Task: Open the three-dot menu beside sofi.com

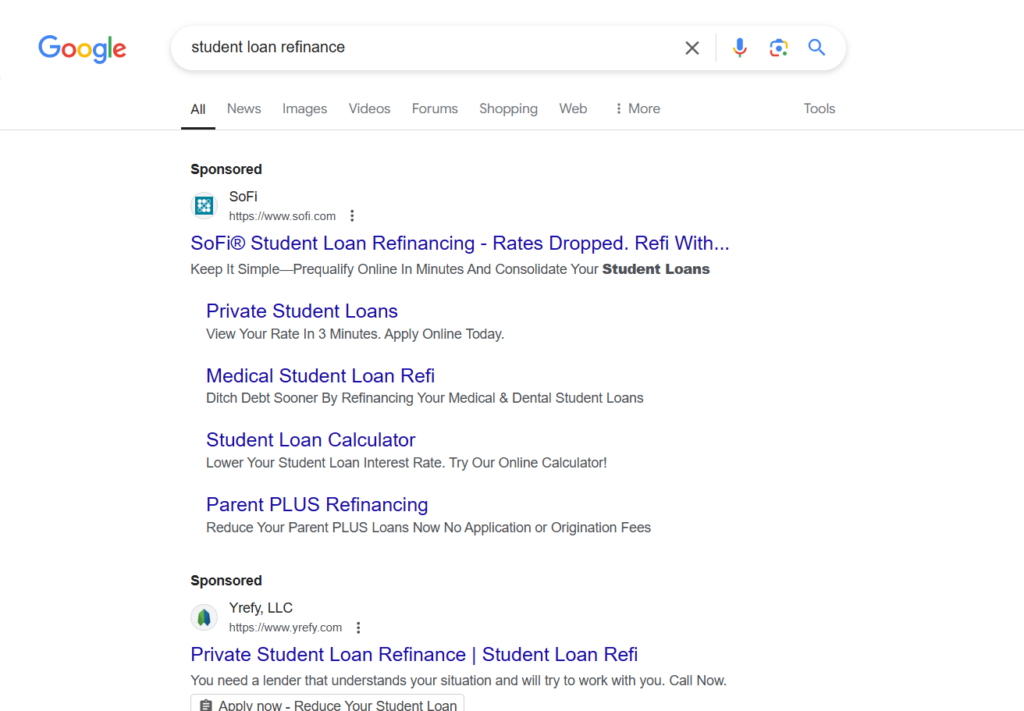Action: point(352,215)
